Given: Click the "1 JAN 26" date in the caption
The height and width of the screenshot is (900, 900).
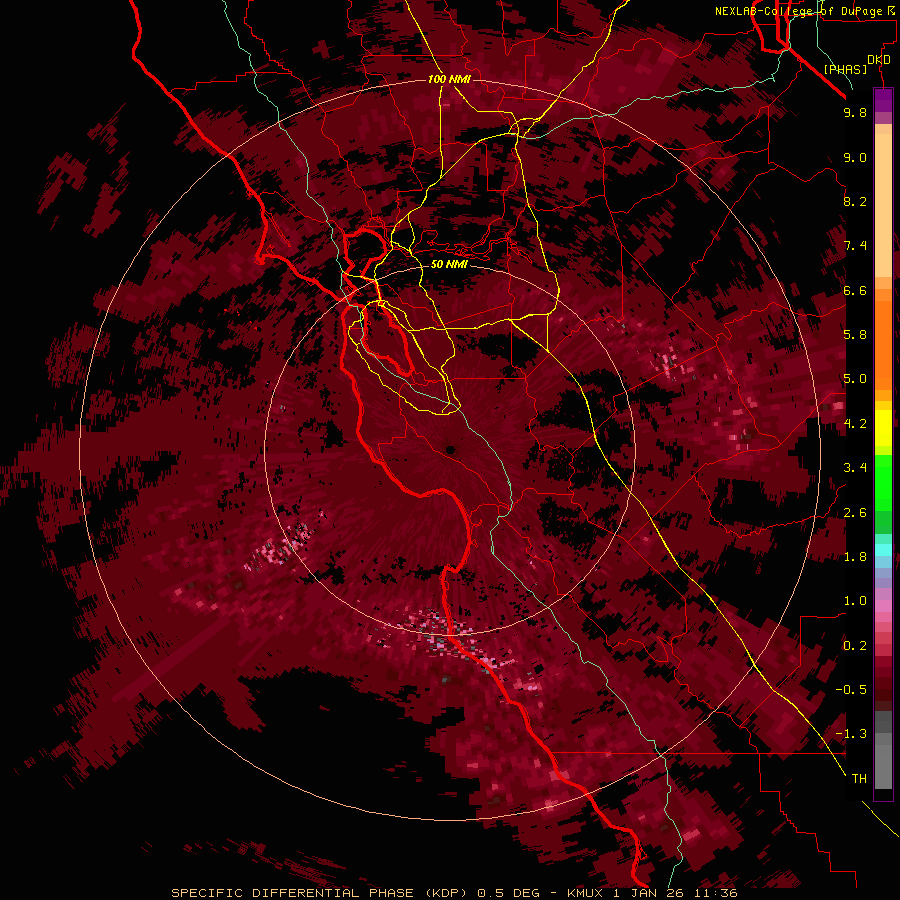Looking at the screenshot, I should click(x=649, y=893).
